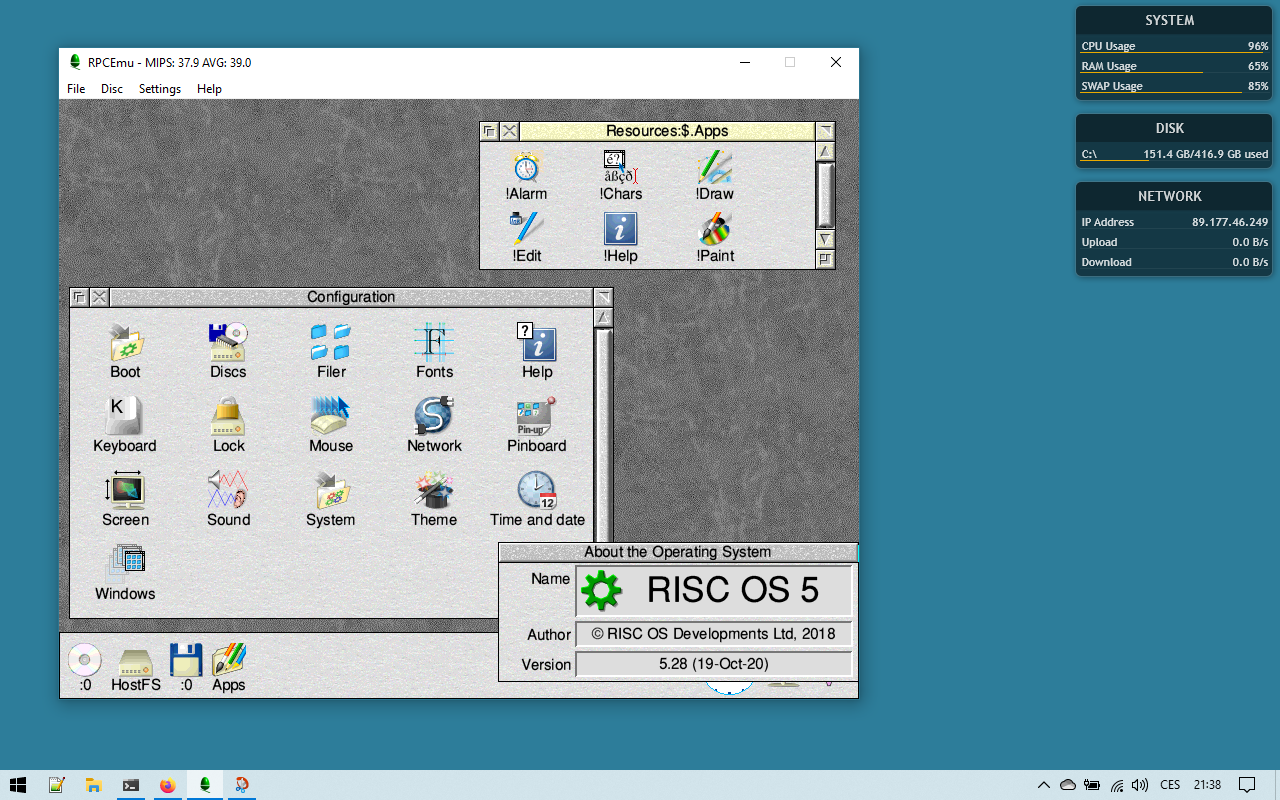
Task: Open the Fonts configuration icon
Action: point(434,344)
